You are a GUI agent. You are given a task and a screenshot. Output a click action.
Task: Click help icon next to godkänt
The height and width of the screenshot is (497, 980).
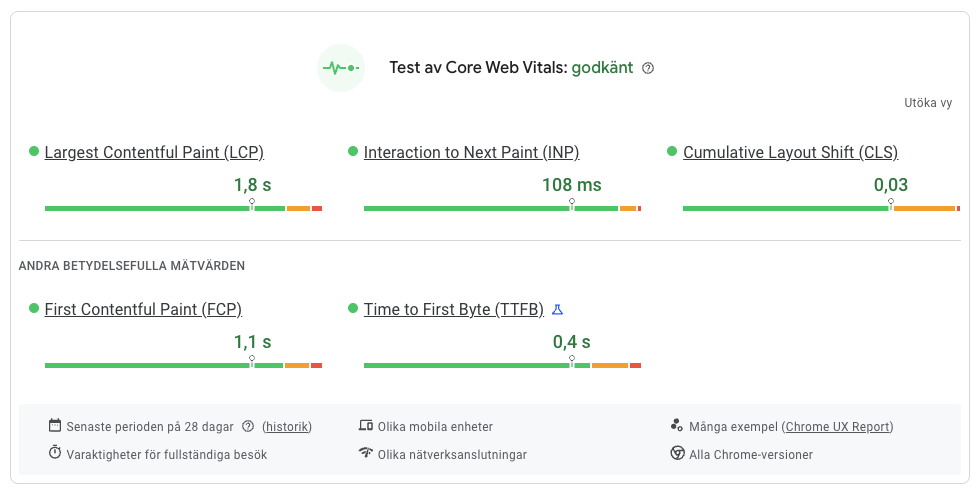648,69
